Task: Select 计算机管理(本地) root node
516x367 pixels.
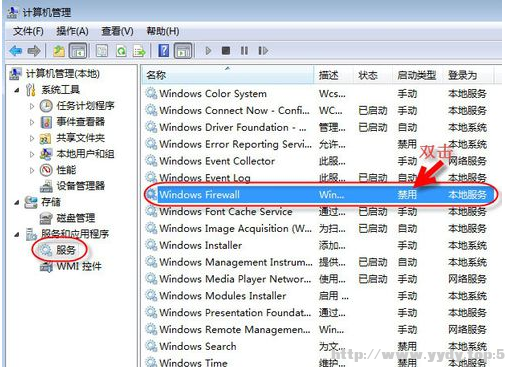Action: pos(63,74)
